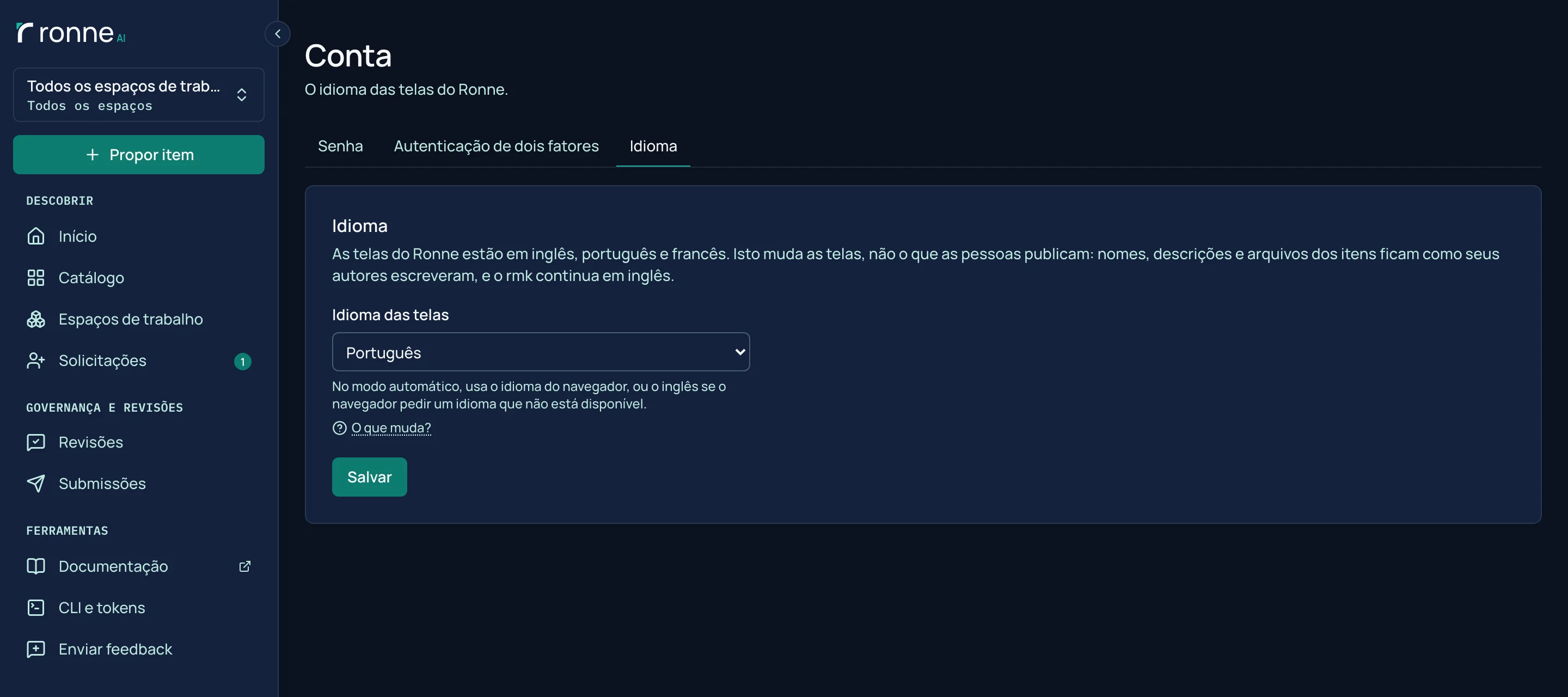Image resolution: width=1568 pixels, height=697 pixels.
Task: Click the GOVERNANÇA E REVISÕES section label
Action: coord(105,407)
